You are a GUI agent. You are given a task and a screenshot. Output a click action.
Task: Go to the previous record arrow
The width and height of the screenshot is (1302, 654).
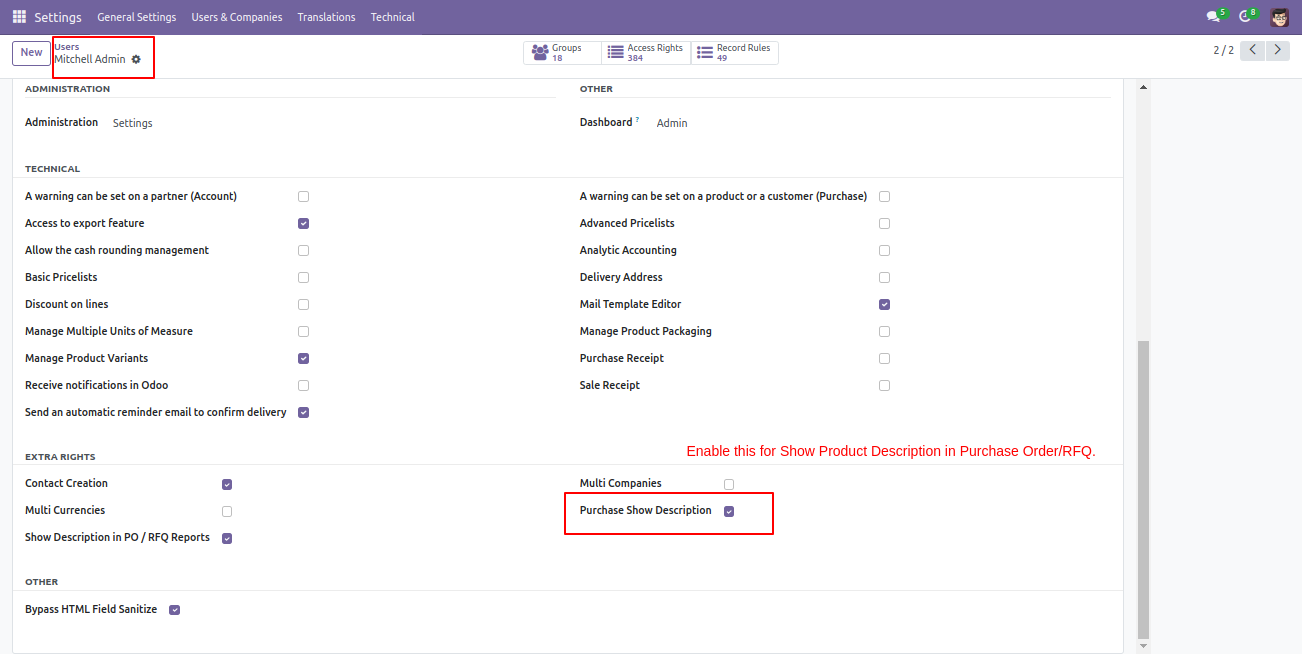[1253, 50]
